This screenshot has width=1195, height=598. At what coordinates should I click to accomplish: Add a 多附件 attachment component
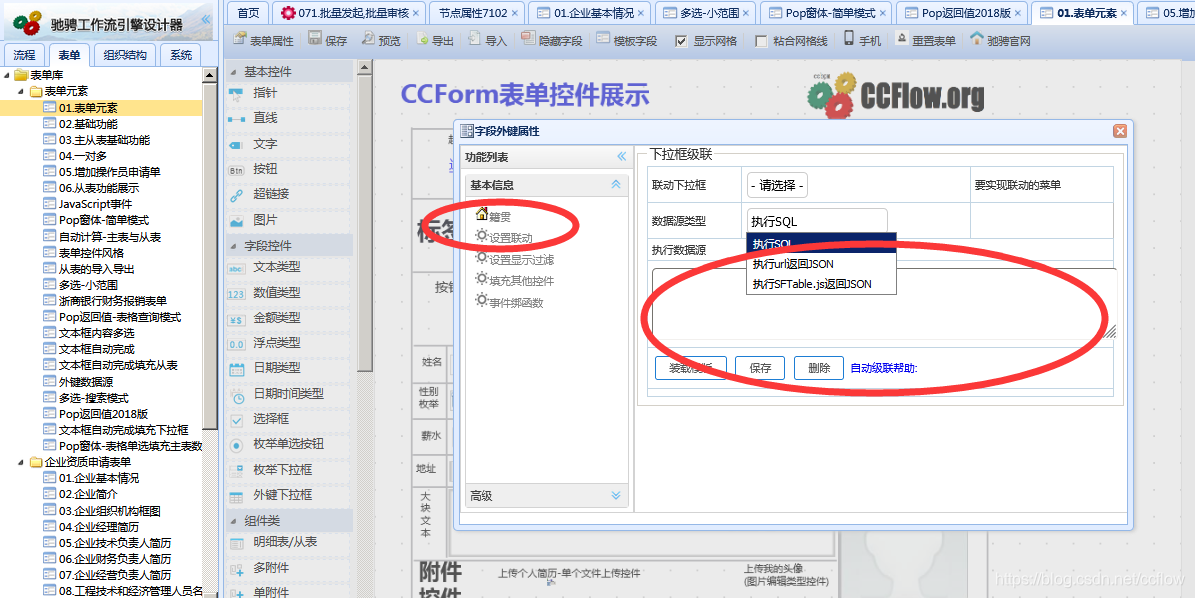point(271,568)
